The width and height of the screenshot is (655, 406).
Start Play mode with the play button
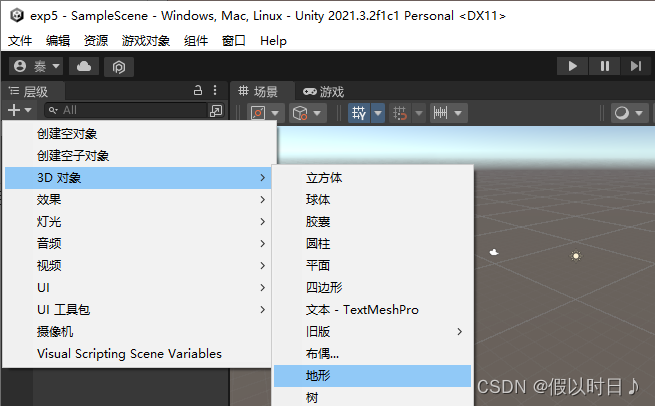[x=572, y=66]
